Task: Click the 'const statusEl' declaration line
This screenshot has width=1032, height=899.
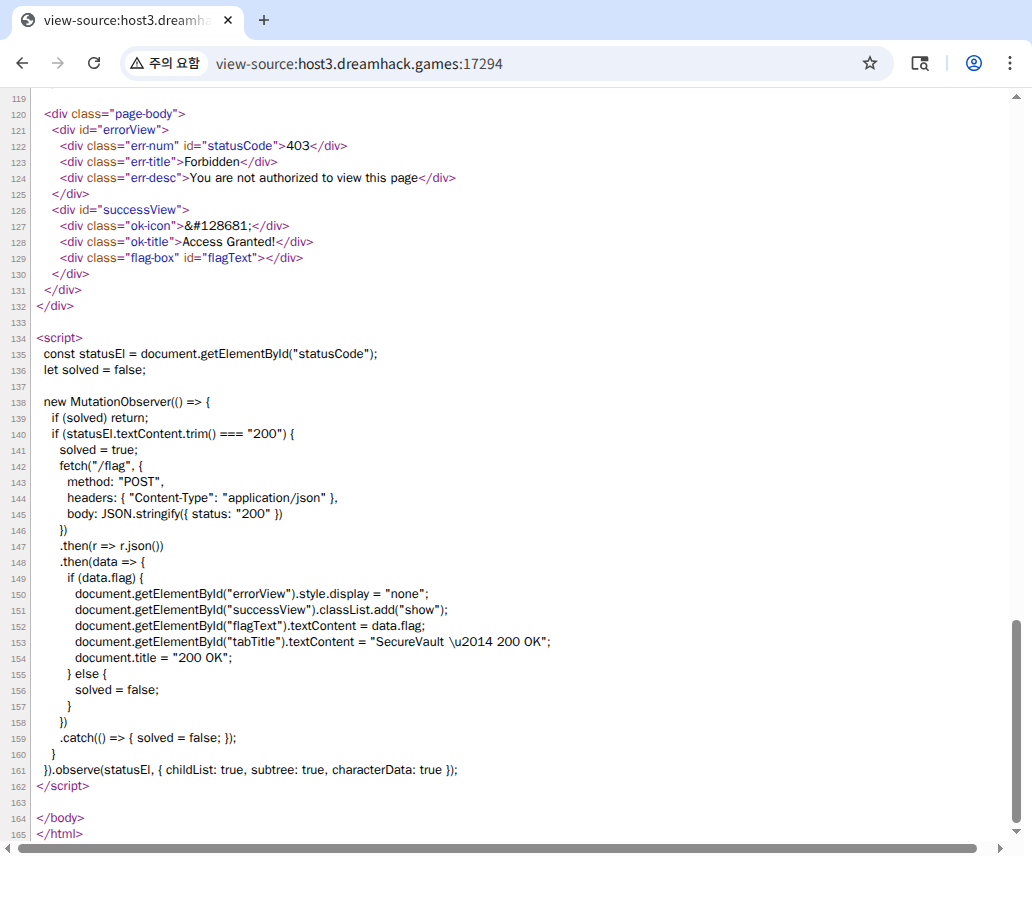Action: click(x=211, y=354)
